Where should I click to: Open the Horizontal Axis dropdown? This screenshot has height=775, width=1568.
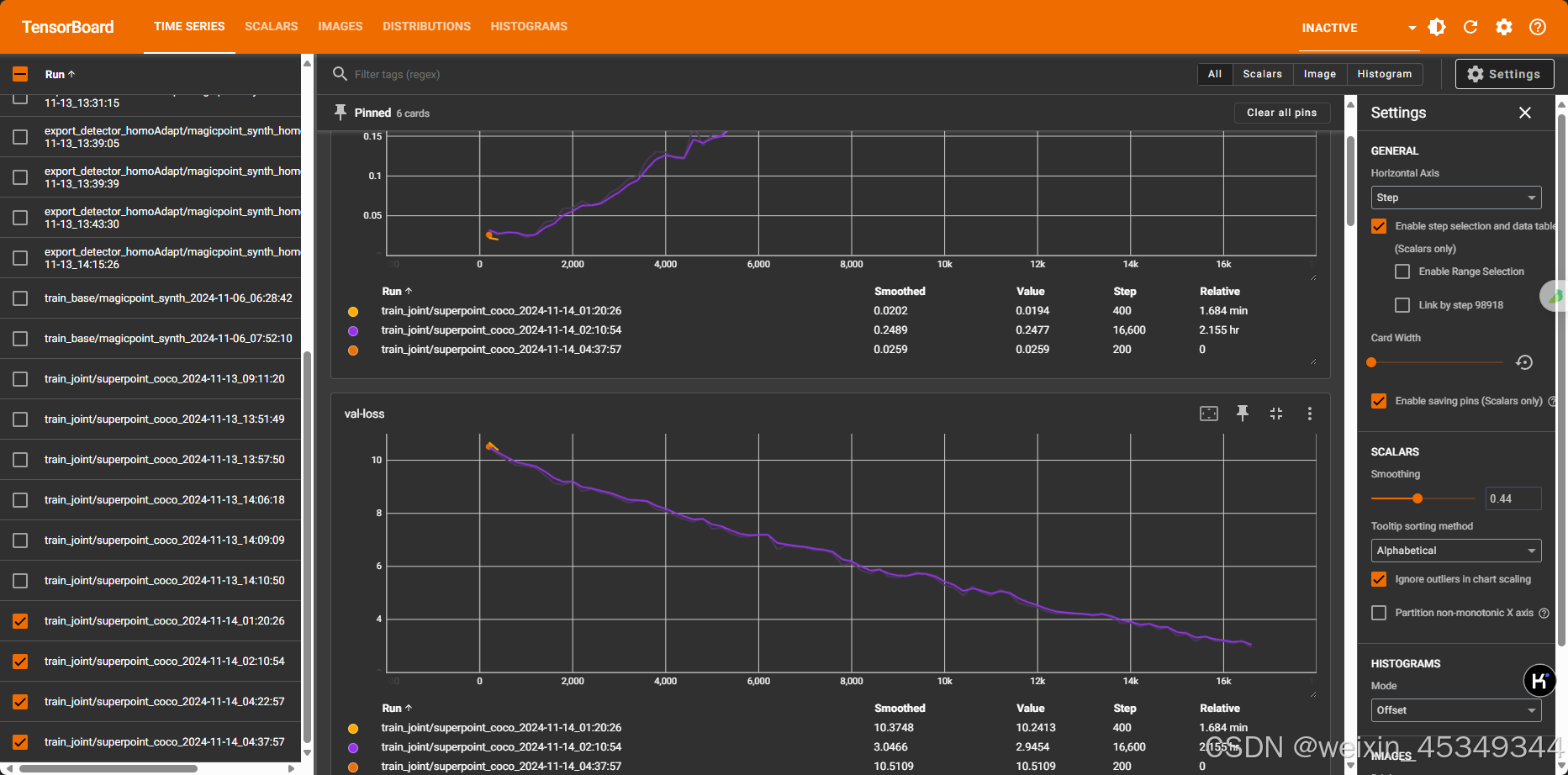pyautogui.click(x=1455, y=198)
